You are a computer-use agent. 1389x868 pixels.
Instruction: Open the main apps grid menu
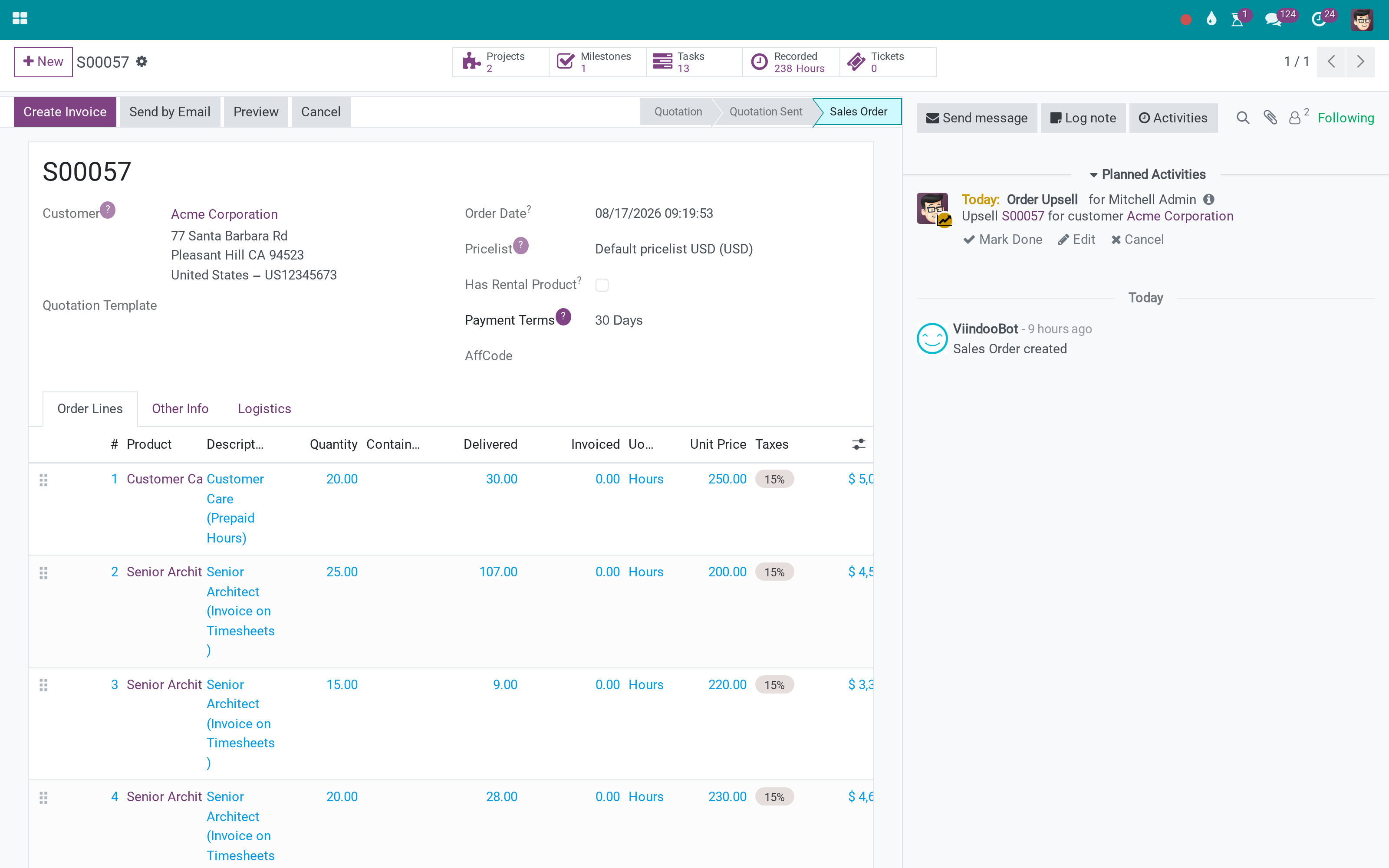coord(20,18)
